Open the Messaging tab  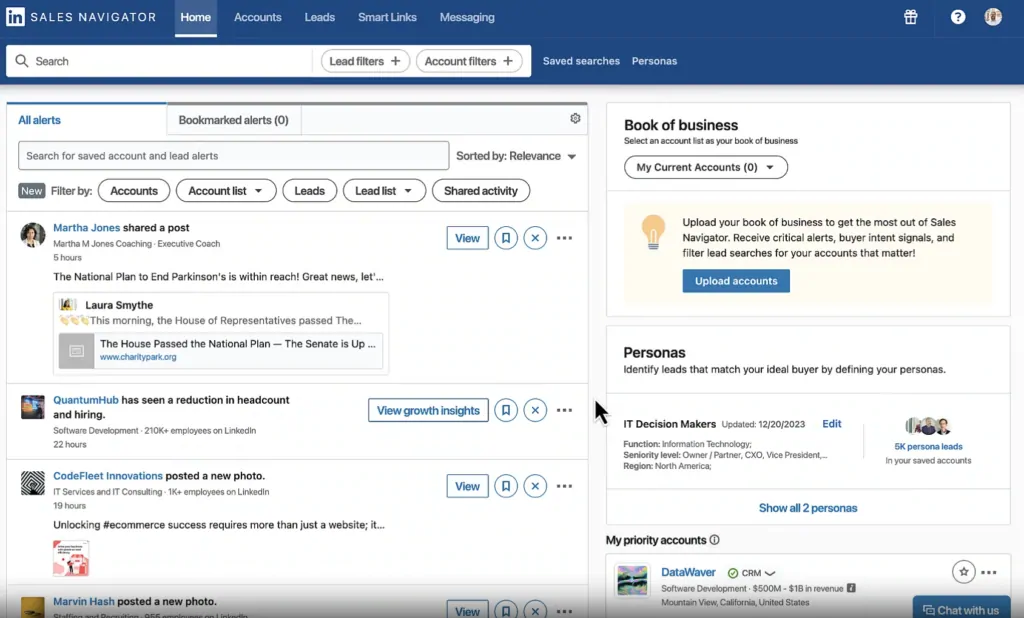[x=467, y=18]
